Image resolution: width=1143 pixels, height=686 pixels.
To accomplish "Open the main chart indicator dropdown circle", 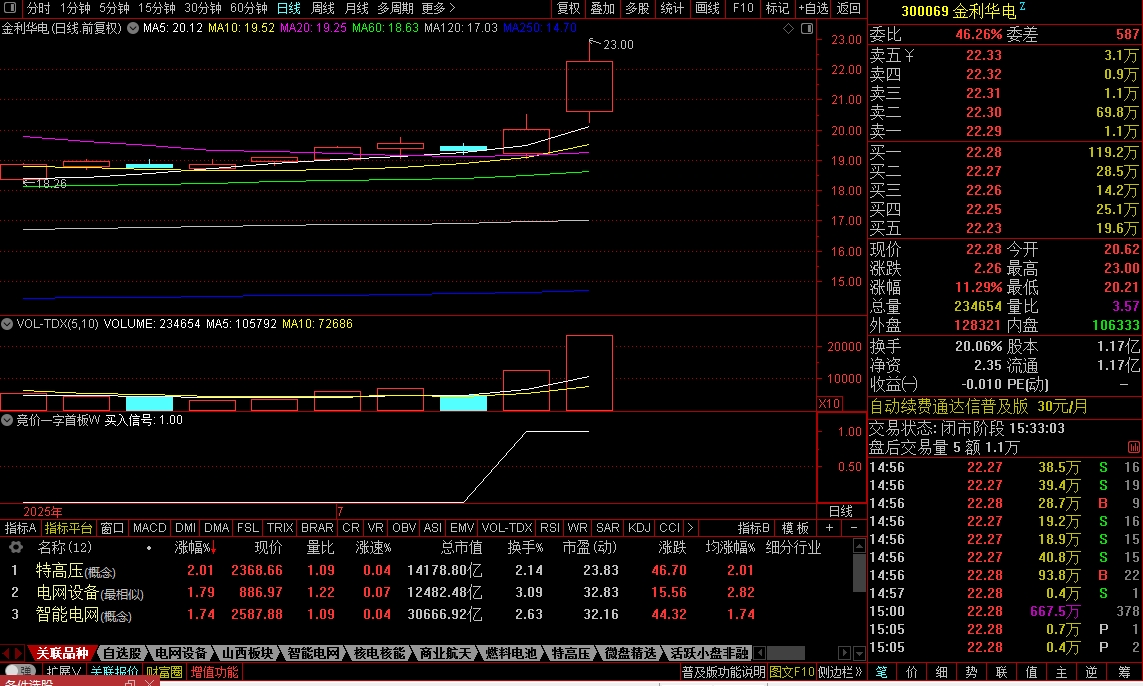I will [x=133, y=28].
